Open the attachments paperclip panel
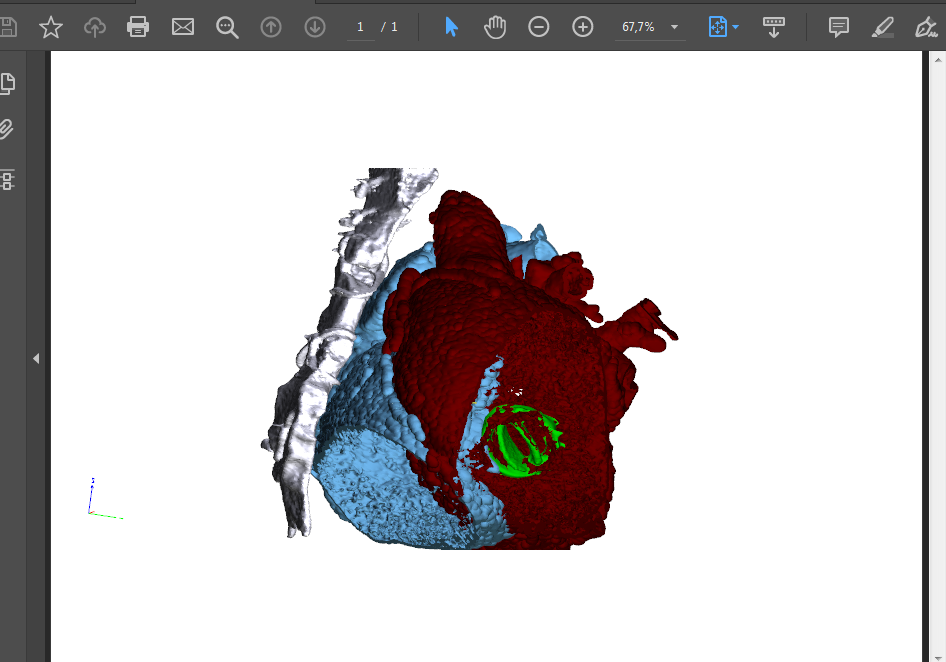 (6, 129)
